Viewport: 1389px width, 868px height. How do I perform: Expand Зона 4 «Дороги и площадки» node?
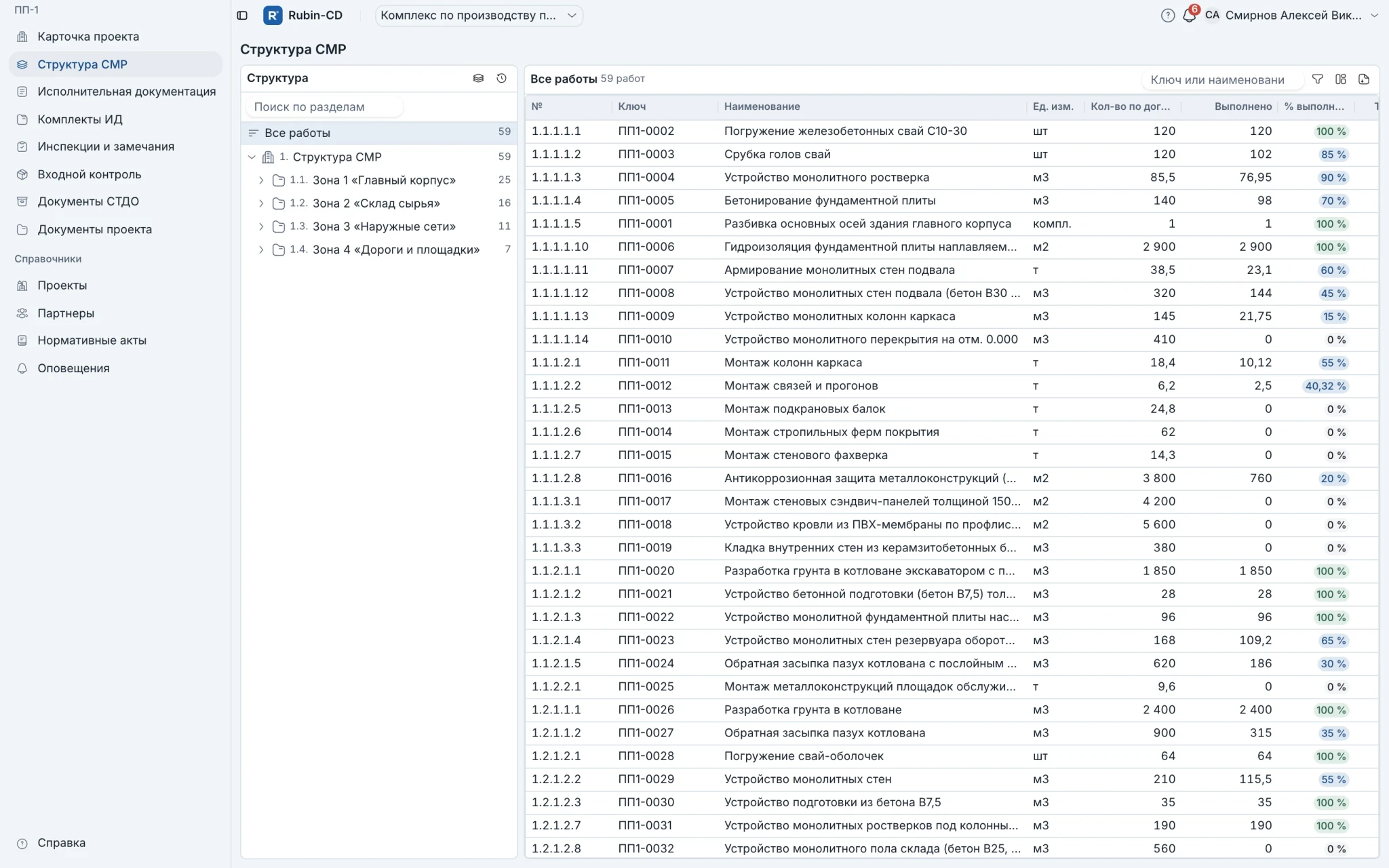261,250
